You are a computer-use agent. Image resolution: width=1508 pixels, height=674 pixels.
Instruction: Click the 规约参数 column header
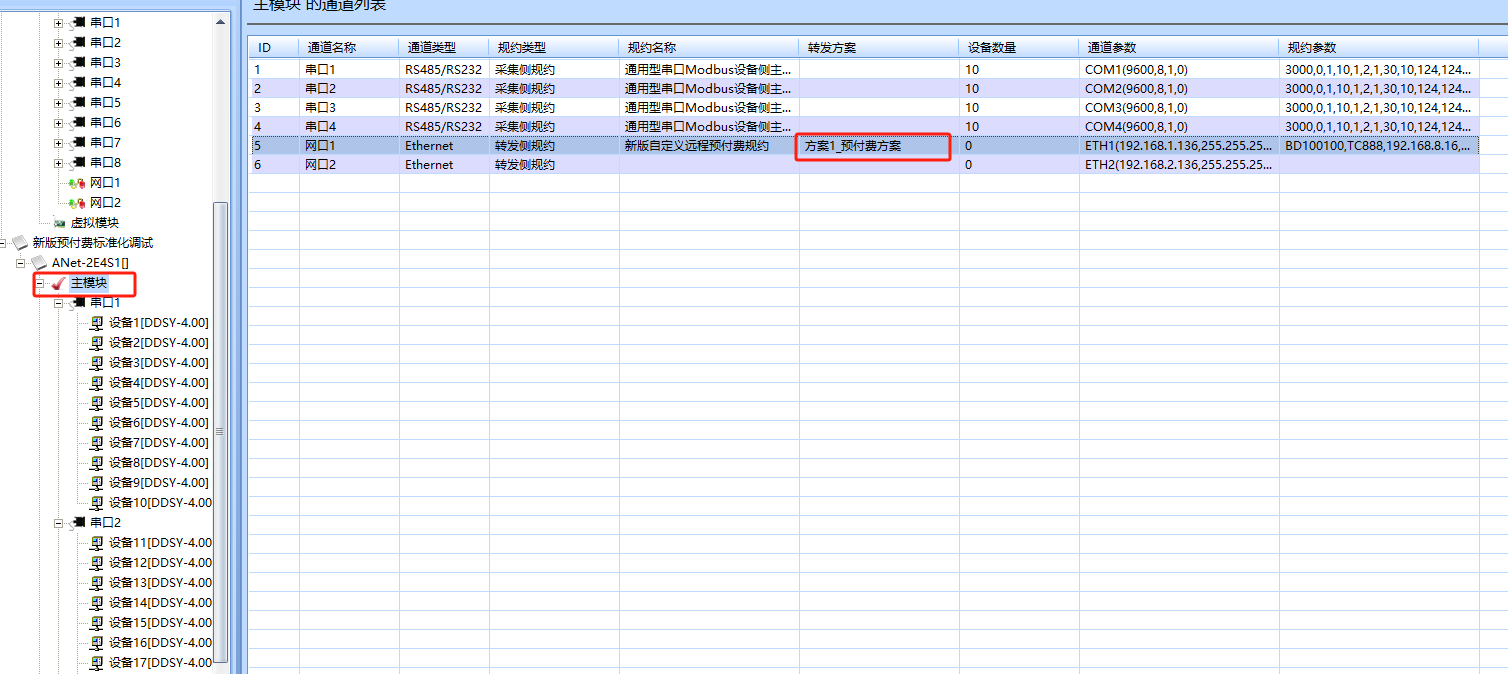click(1377, 48)
